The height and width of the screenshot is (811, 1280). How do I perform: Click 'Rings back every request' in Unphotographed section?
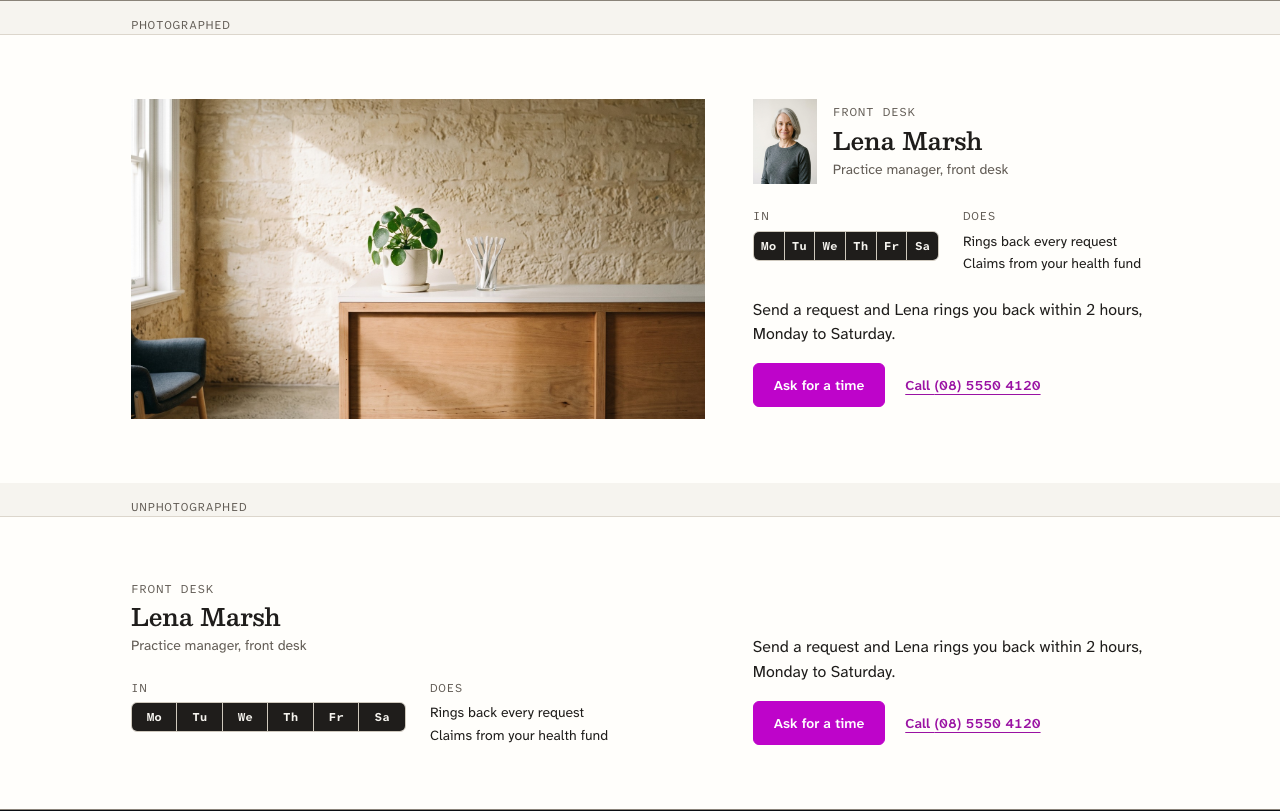point(507,713)
